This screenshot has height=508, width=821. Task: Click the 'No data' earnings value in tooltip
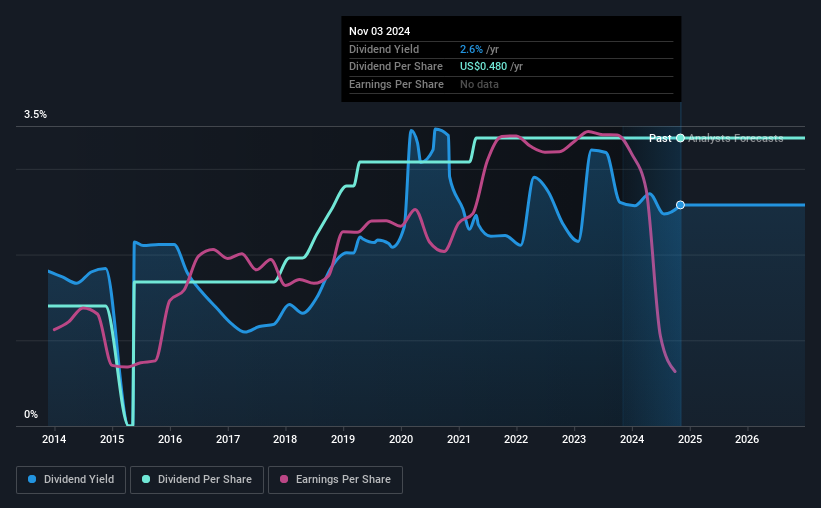coord(479,84)
